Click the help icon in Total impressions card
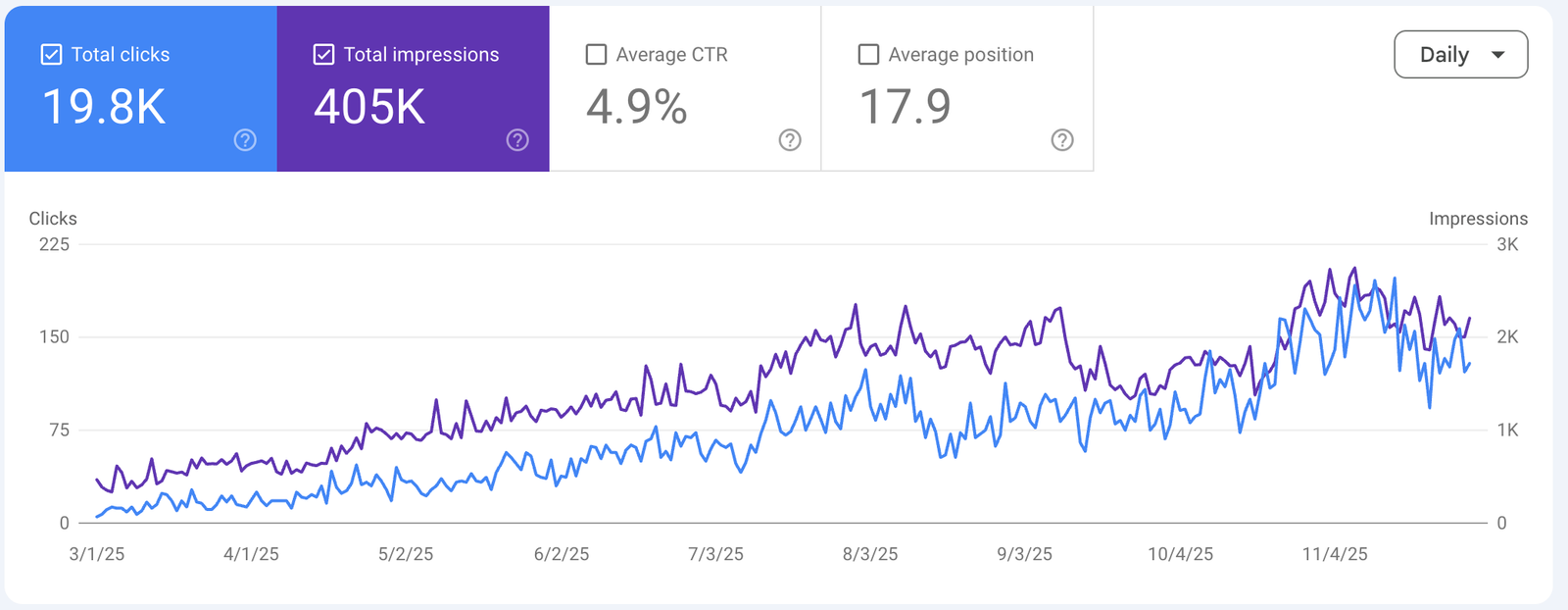 pos(517,140)
